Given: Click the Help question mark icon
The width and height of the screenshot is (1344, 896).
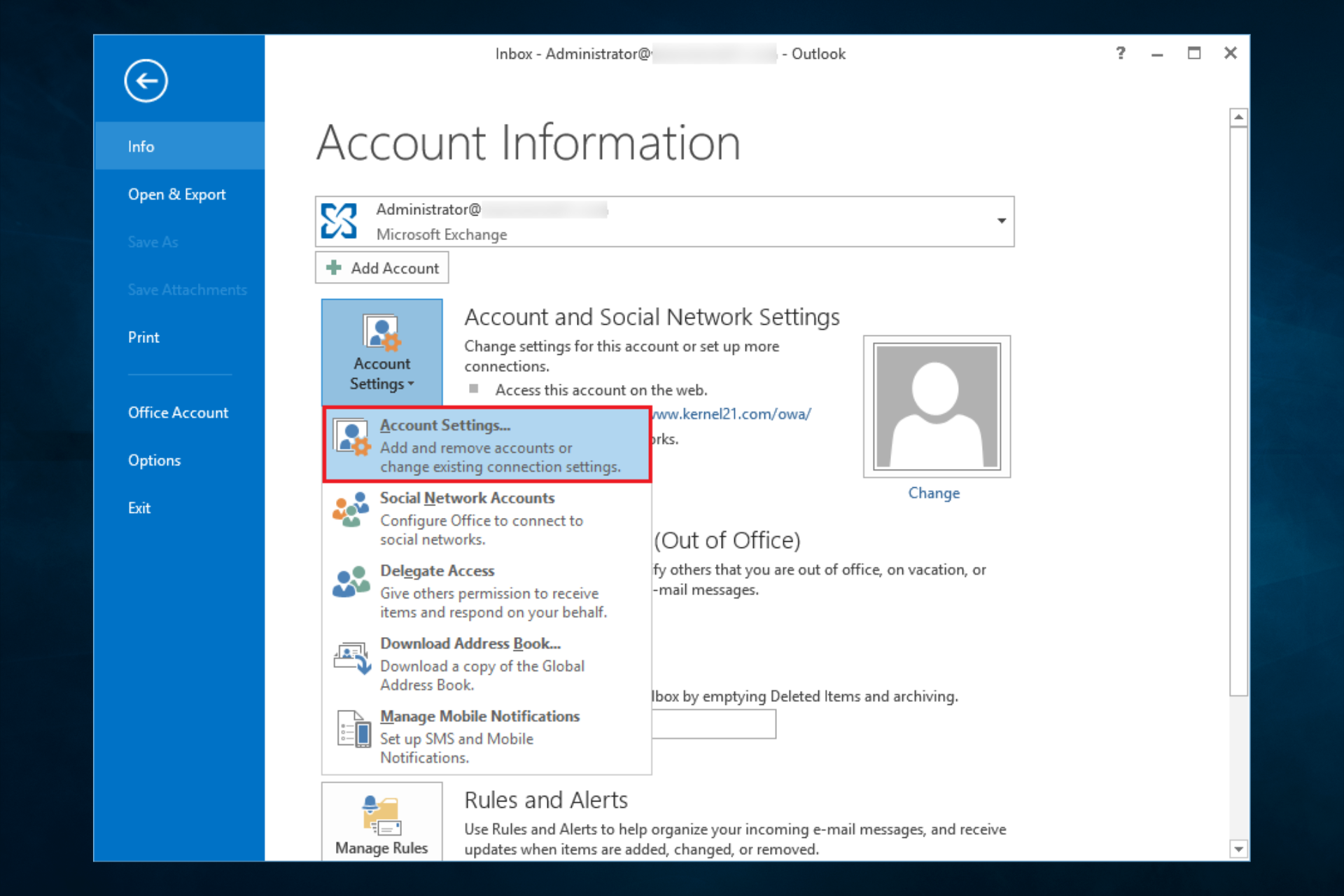Looking at the screenshot, I should pos(1120,53).
